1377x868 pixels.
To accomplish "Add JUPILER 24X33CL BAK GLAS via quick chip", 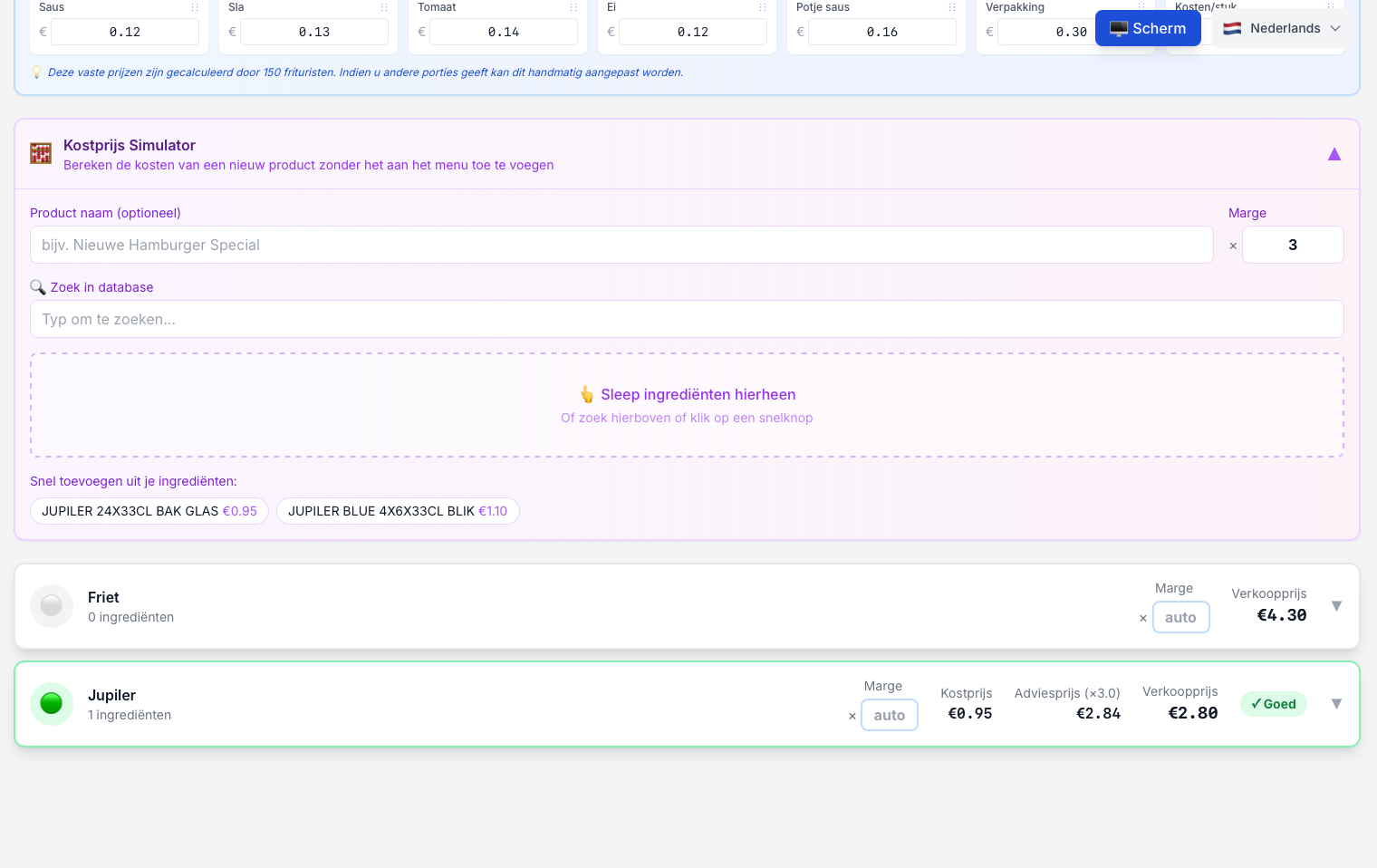I will [x=149, y=511].
